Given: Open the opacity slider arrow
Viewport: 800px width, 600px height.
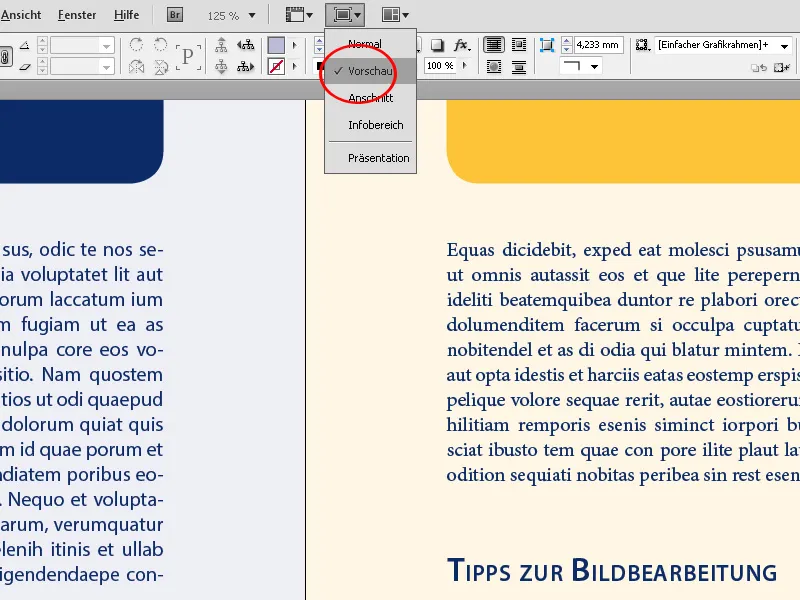Looking at the screenshot, I should [x=464, y=66].
